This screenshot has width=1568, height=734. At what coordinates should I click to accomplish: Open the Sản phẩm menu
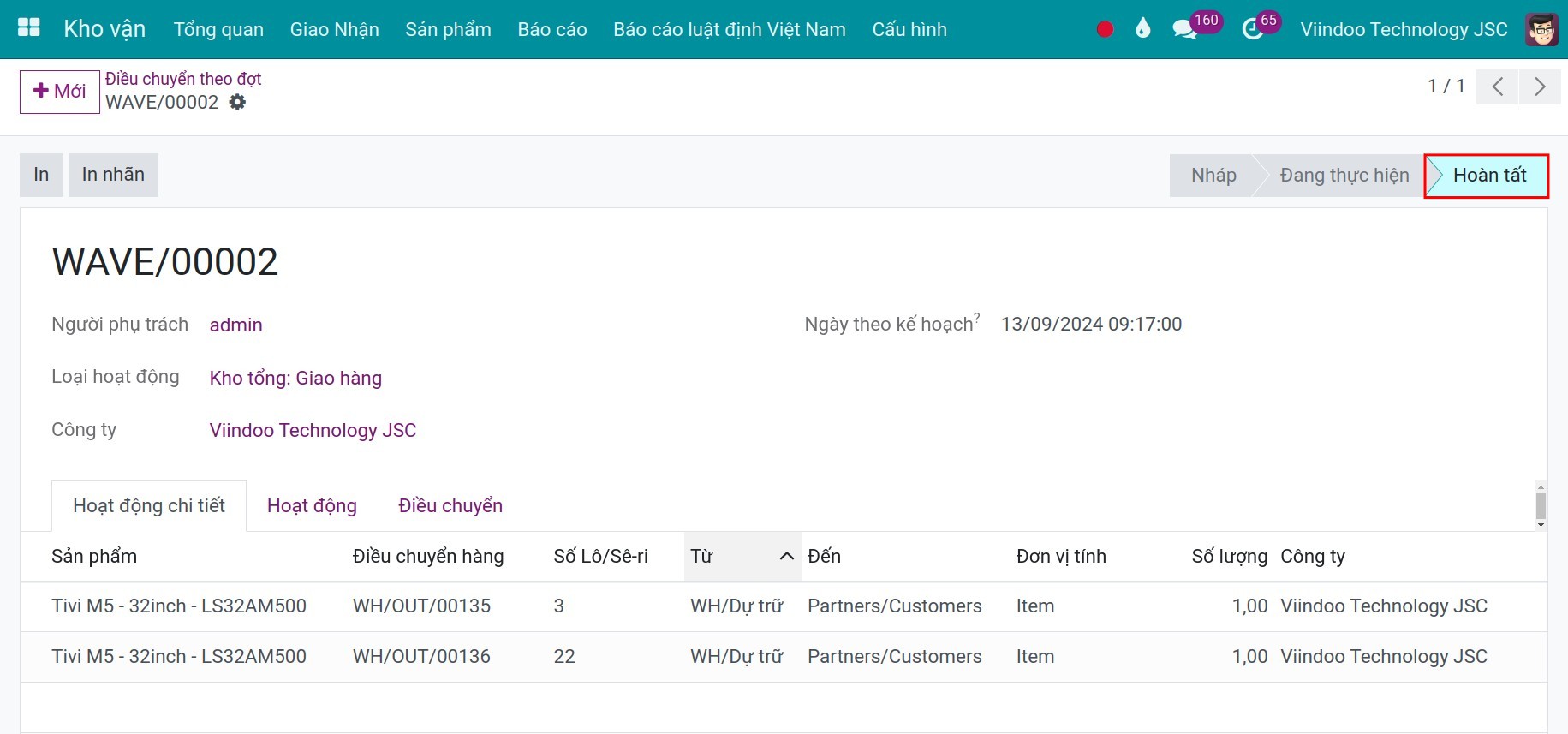point(448,29)
